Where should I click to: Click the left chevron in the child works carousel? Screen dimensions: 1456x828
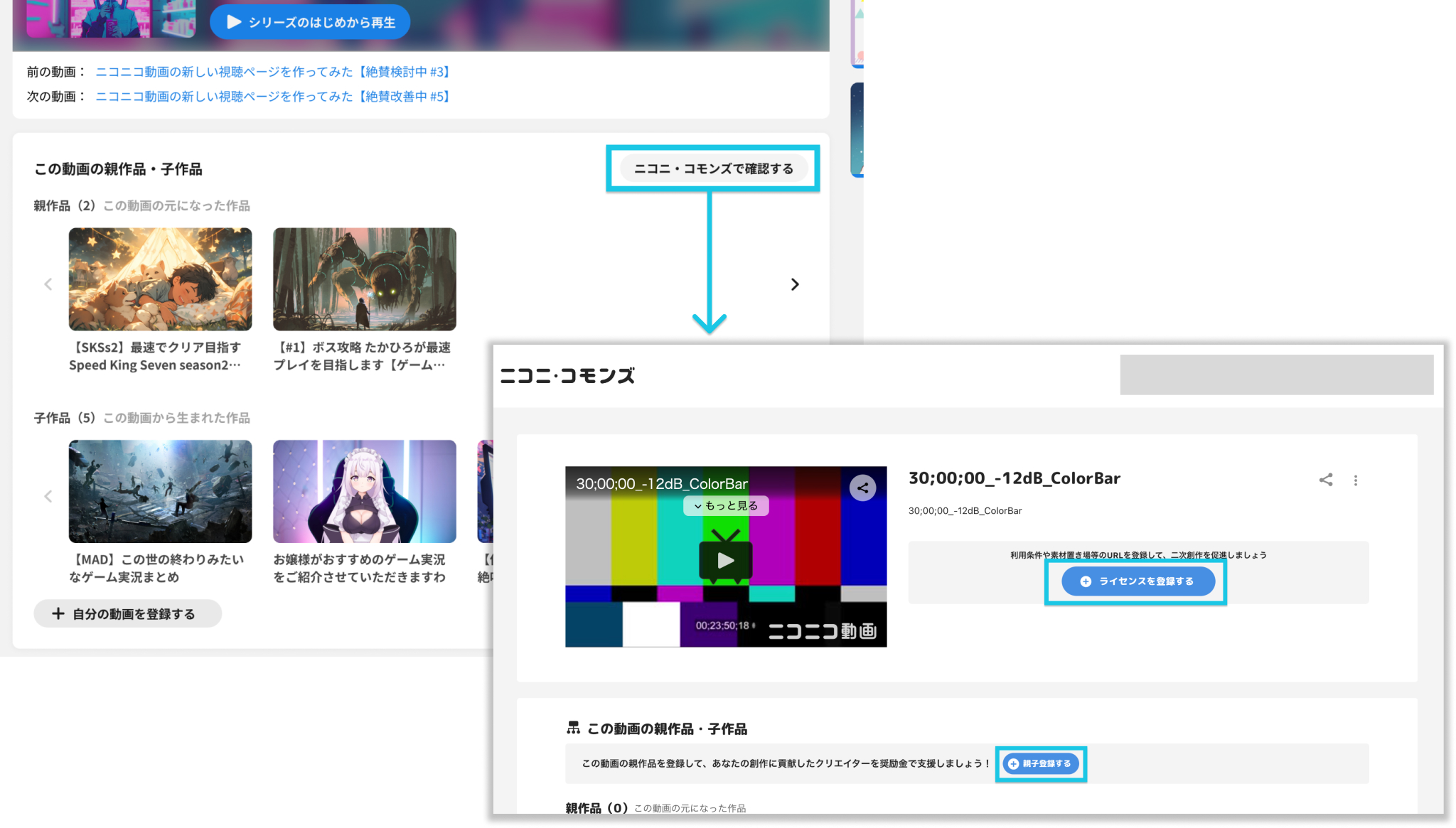[x=48, y=496]
